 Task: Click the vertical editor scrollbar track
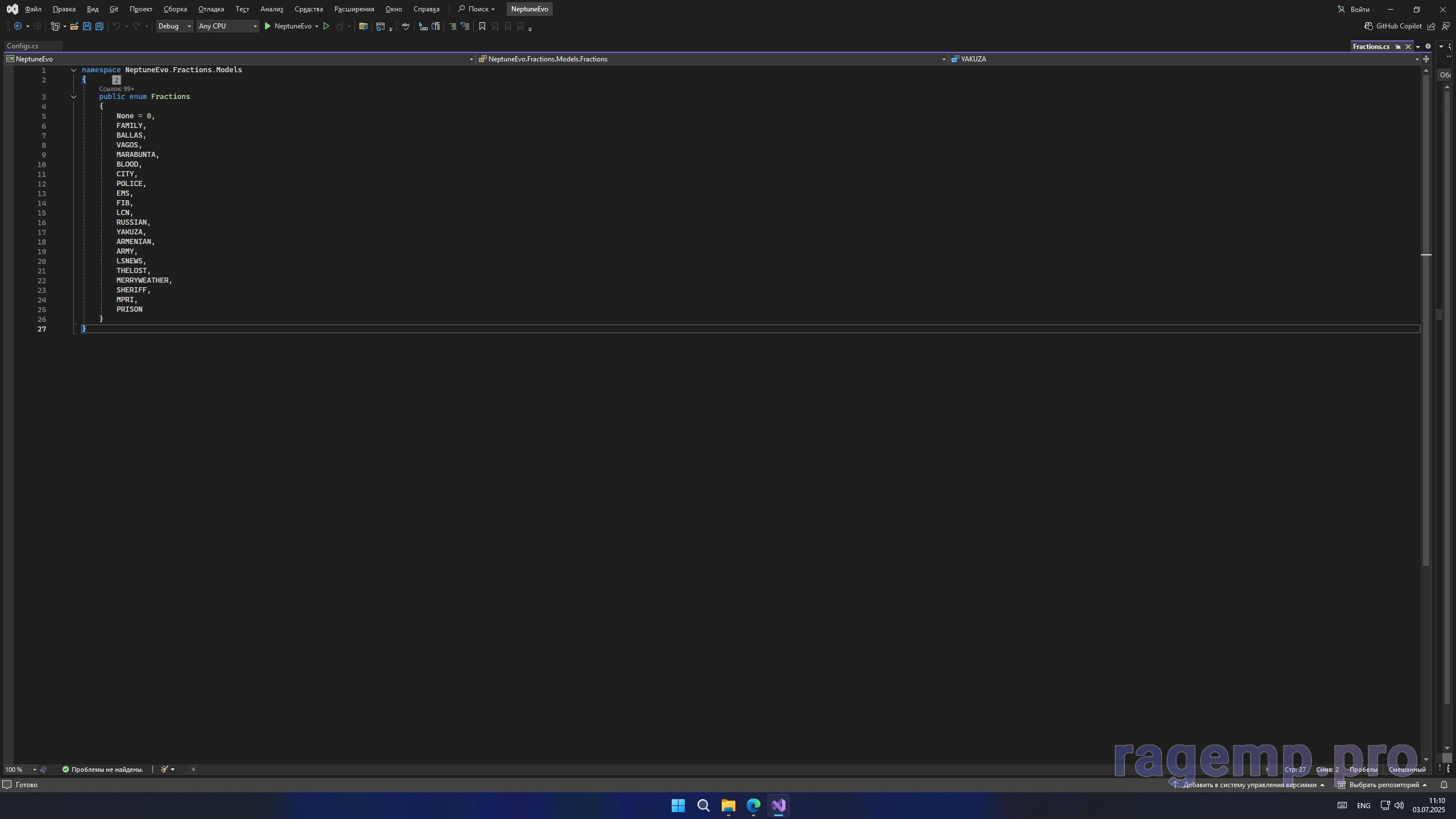click(x=1425, y=654)
